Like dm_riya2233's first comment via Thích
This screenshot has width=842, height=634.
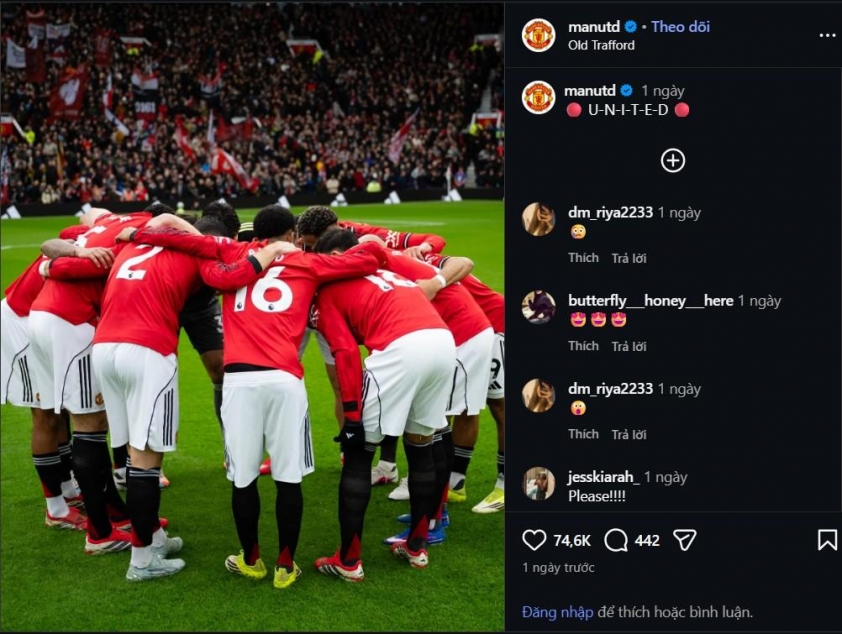[583, 258]
